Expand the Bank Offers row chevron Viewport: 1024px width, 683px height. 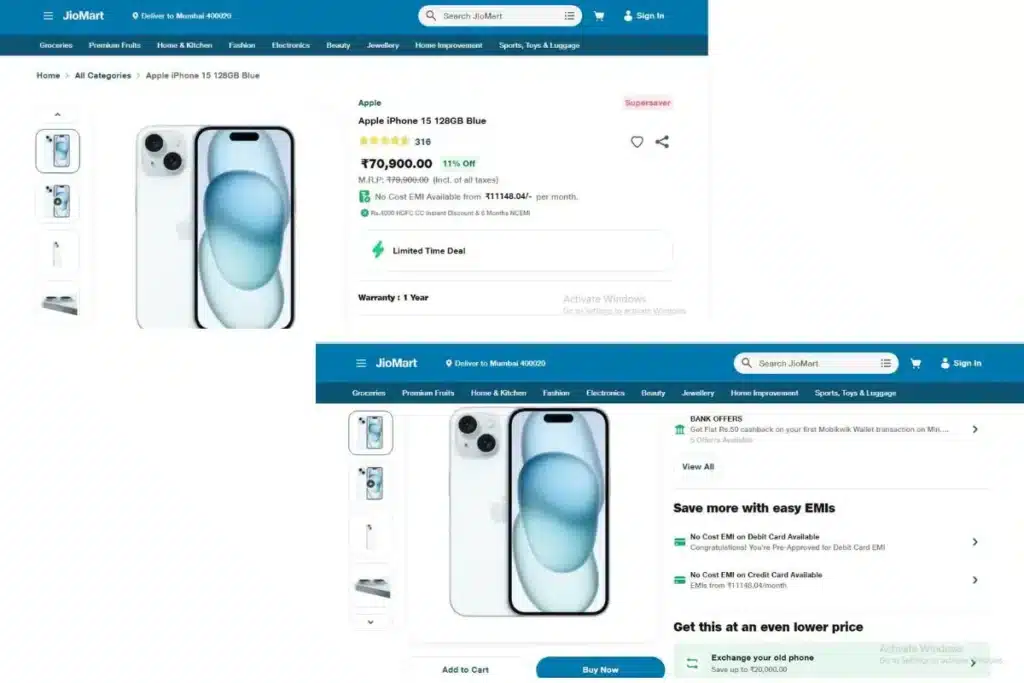(975, 429)
